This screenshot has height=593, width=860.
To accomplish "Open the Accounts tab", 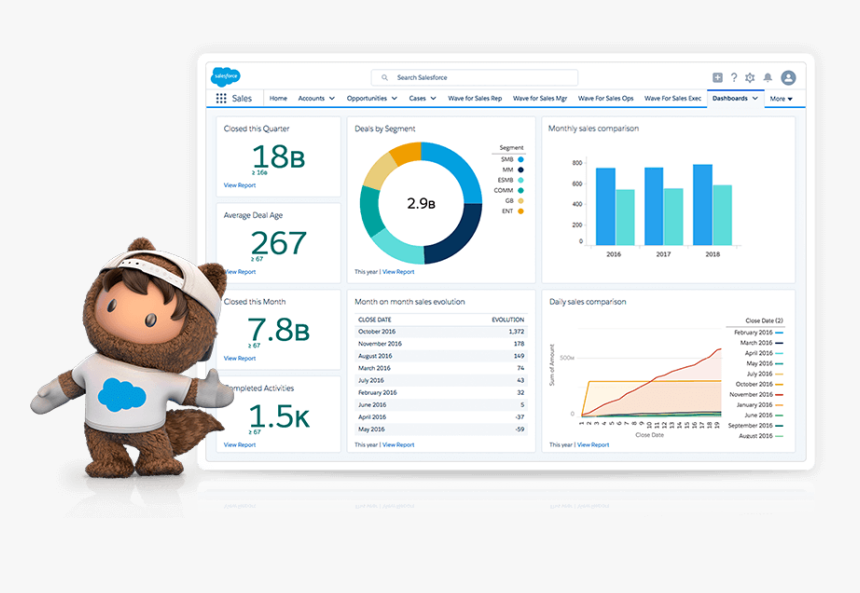I will (311, 98).
